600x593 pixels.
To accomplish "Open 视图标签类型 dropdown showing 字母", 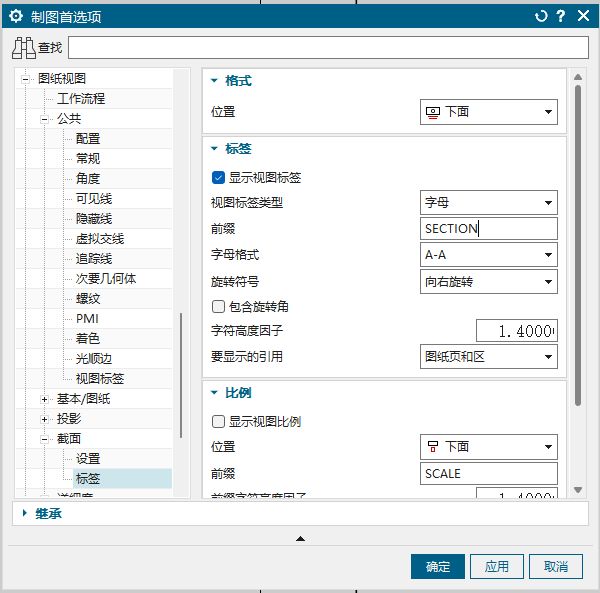I will 489,202.
